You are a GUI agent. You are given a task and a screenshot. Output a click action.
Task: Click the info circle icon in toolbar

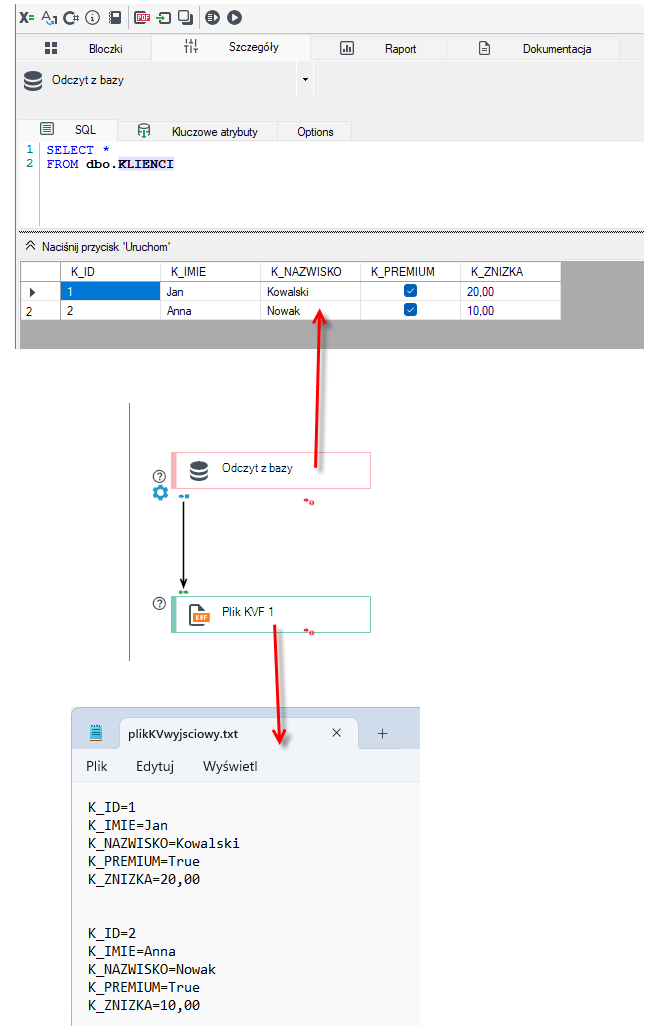93,18
